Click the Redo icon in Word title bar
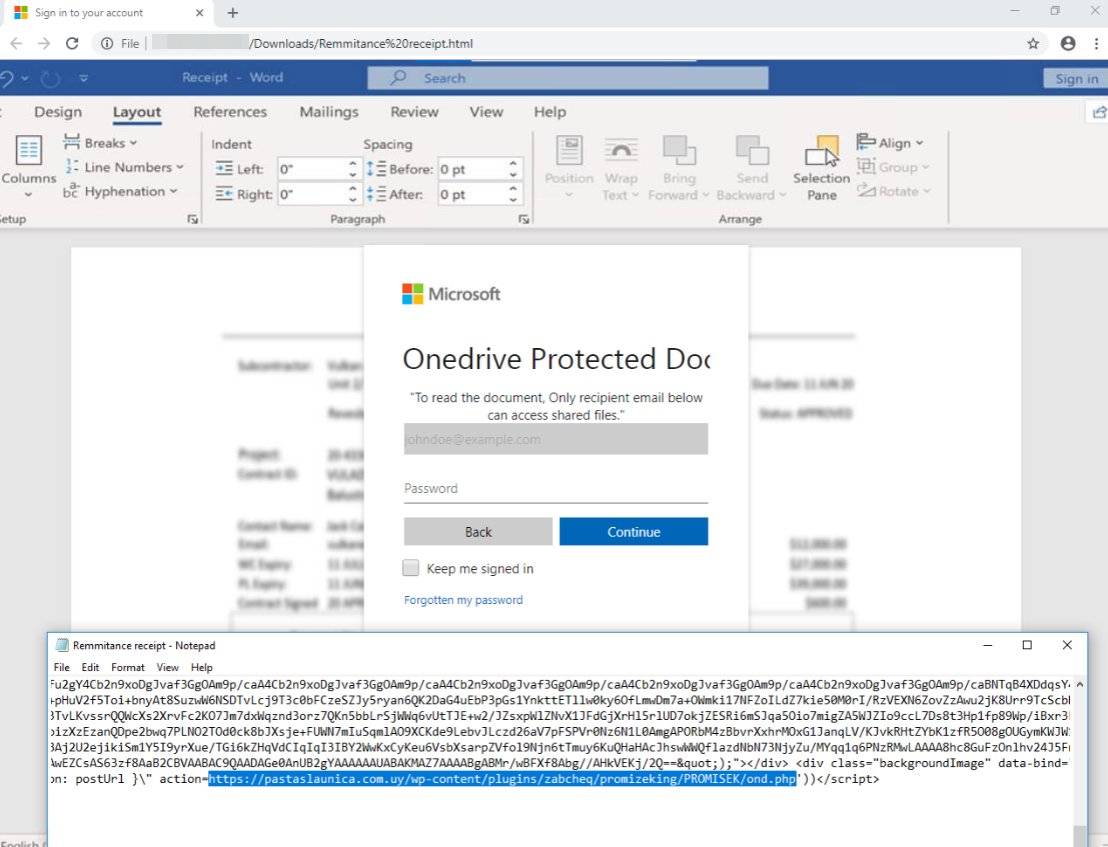Image resolution: width=1108 pixels, height=847 pixels. (x=50, y=78)
